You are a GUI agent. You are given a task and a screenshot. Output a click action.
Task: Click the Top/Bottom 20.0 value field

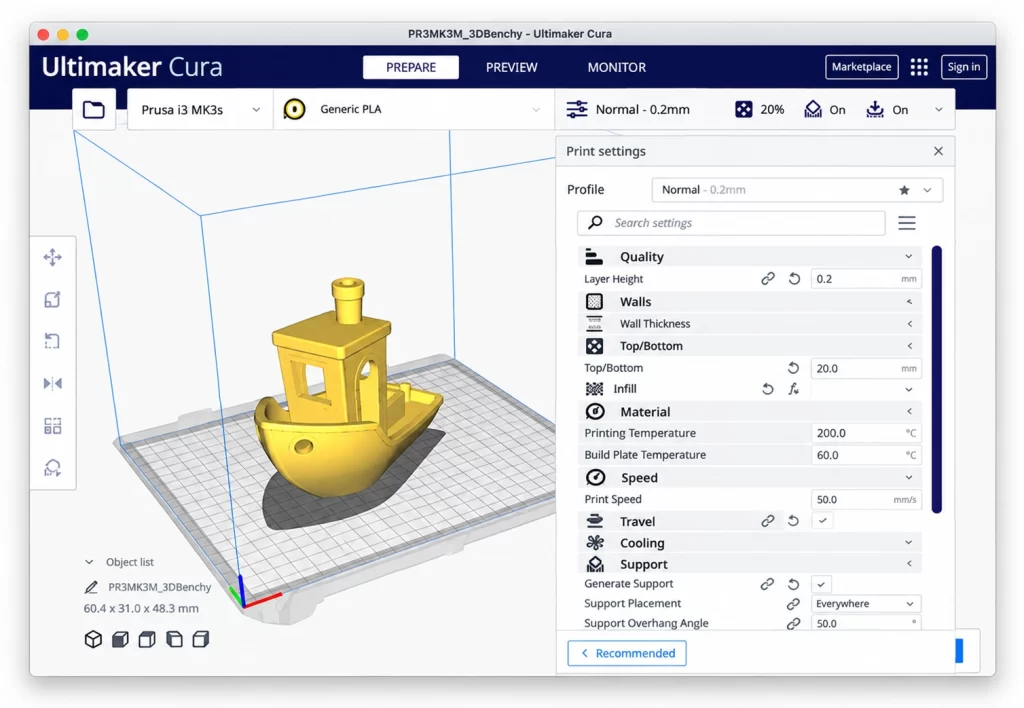point(866,368)
